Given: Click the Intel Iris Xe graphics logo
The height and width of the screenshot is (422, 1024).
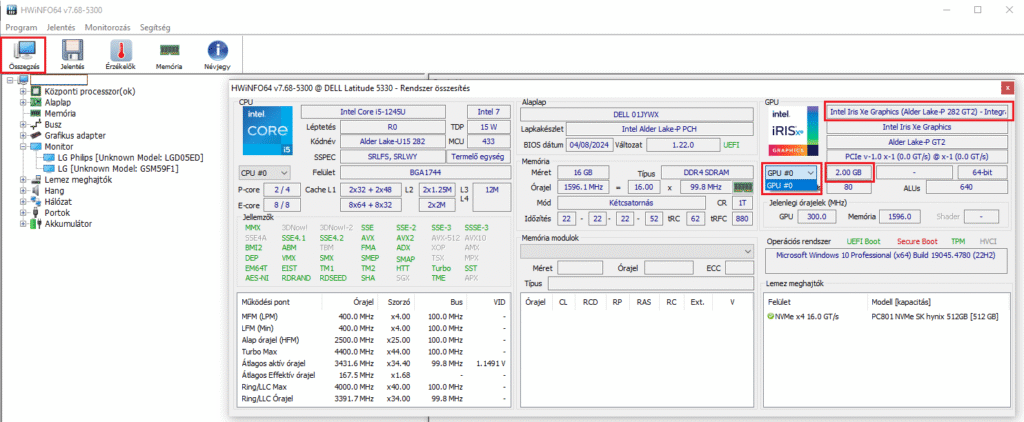Looking at the screenshot, I should tap(791, 131).
